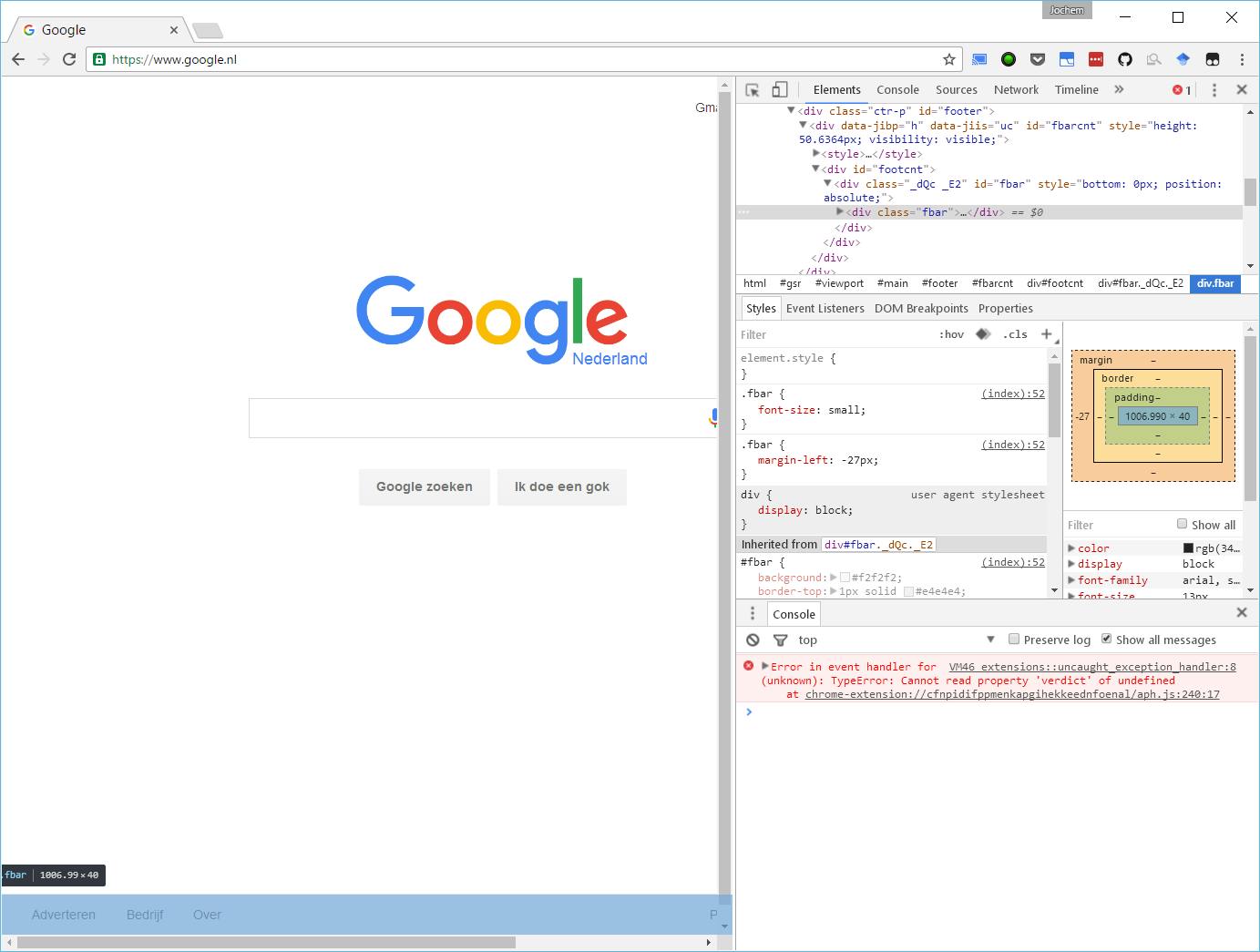Expand the computed font-family property

pyautogui.click(x=1071, y=580)
